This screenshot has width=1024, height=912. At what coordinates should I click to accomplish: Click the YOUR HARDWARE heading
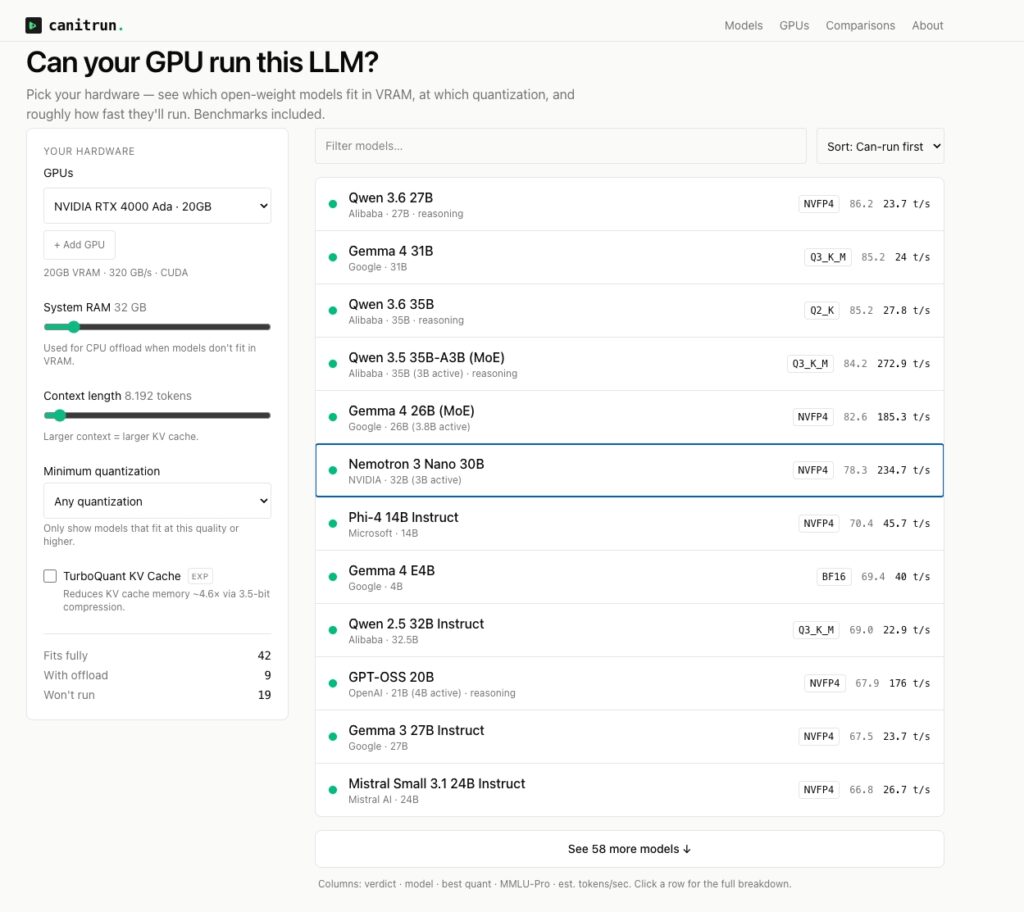[89, 152]
